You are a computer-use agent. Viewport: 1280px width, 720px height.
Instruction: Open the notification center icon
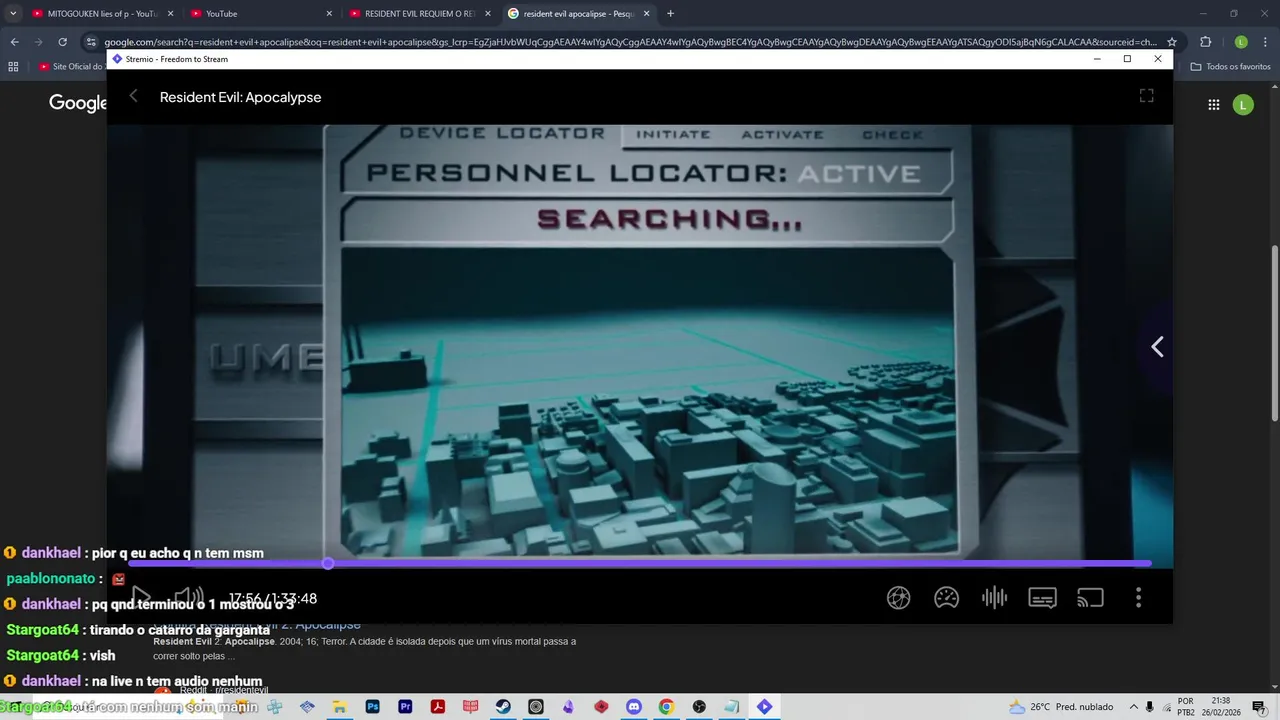pos(1259,707)
